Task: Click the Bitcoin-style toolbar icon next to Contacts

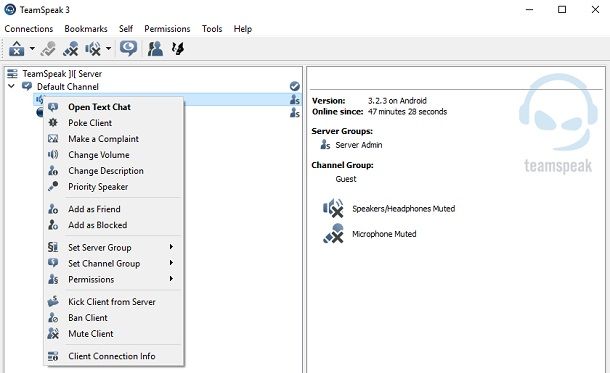Action: [x=178, y=49]
